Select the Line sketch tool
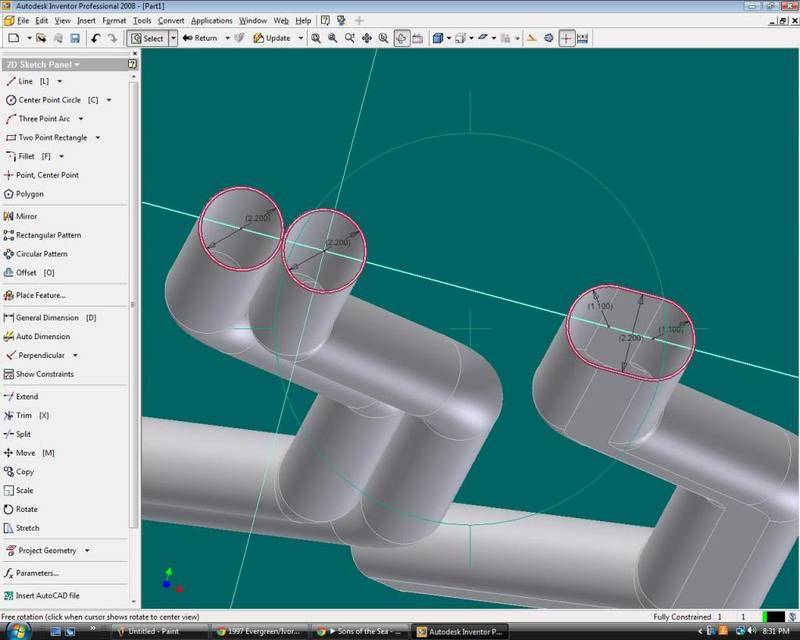Image resolution: width=800 pixels, height=640 pixels. (25, 81)
